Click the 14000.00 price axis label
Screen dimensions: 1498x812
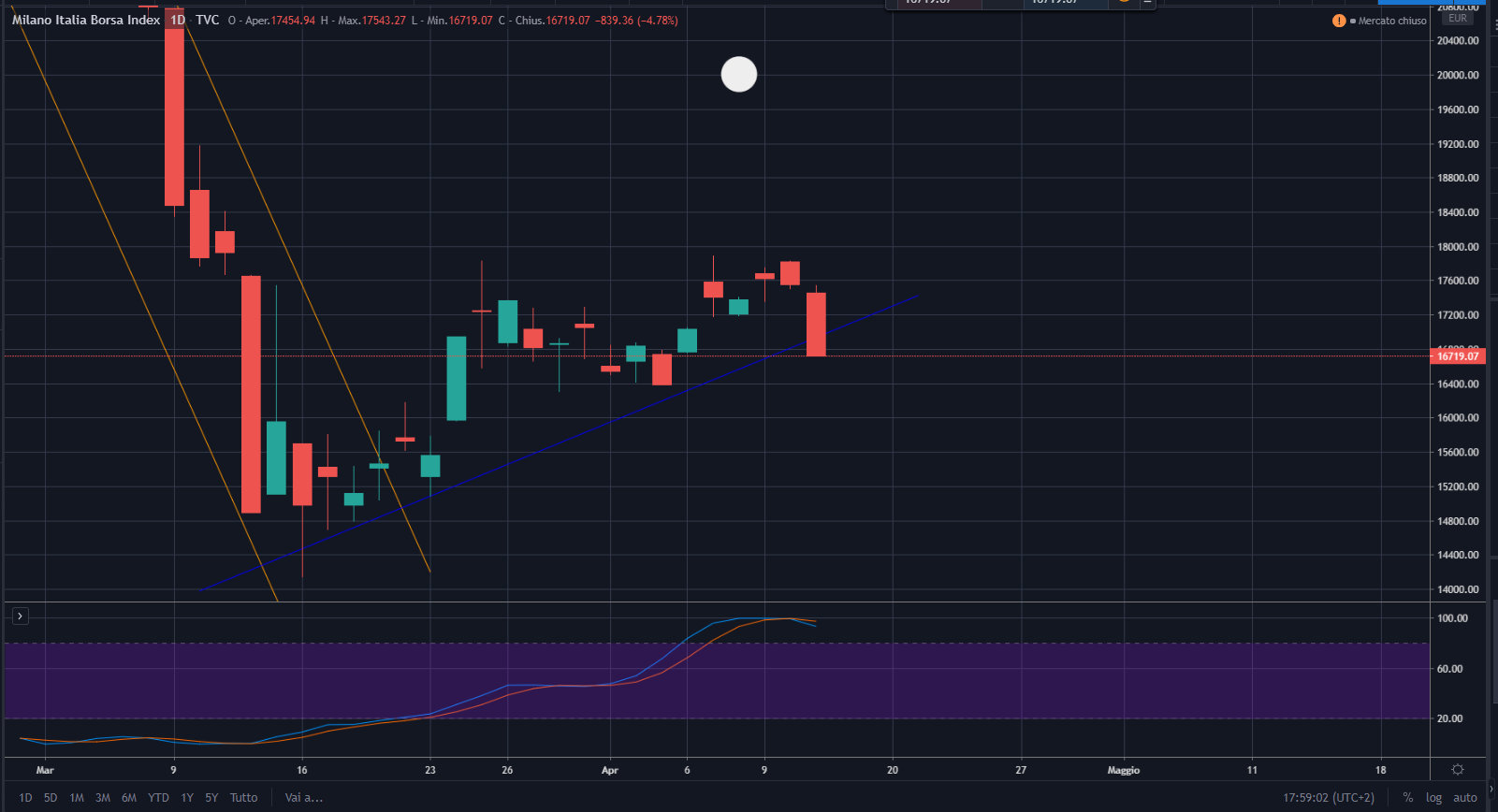pyautogui.click(x=1458, y=589)
